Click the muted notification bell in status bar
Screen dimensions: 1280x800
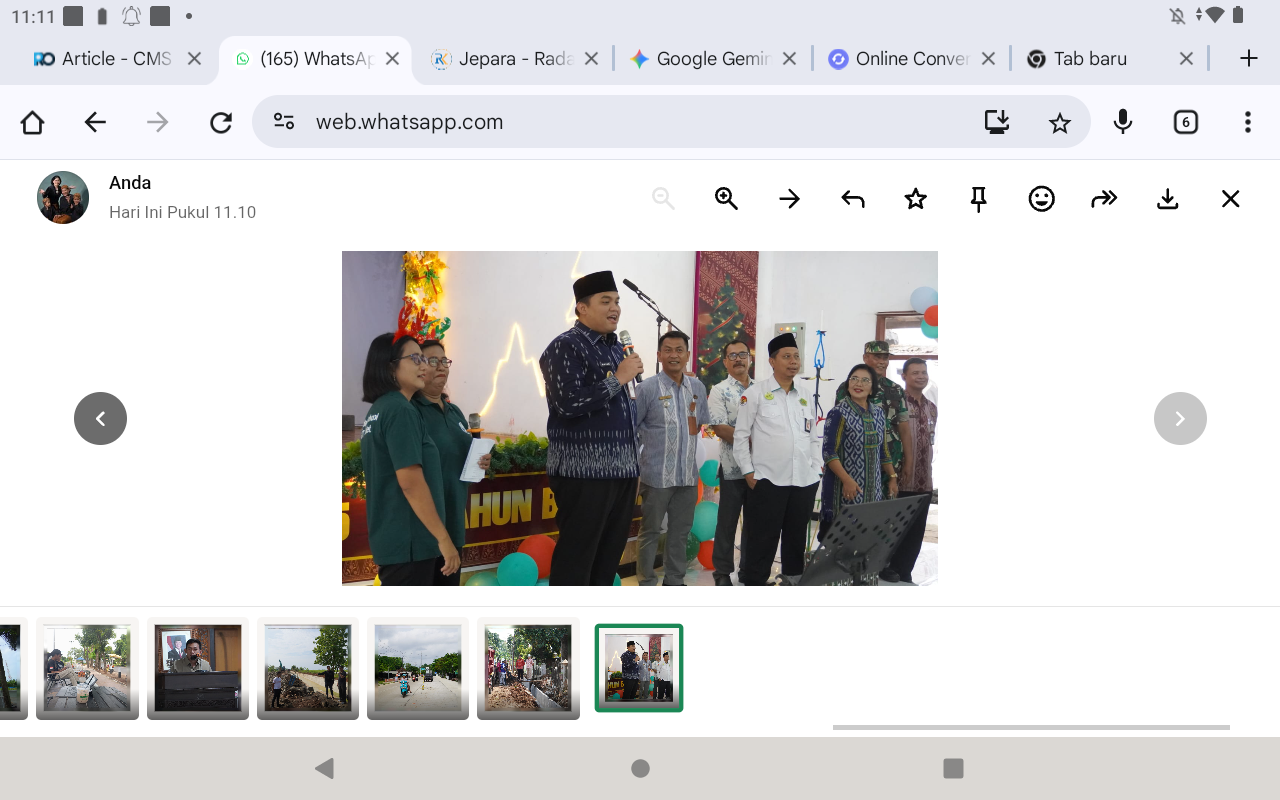(1177, 15)
